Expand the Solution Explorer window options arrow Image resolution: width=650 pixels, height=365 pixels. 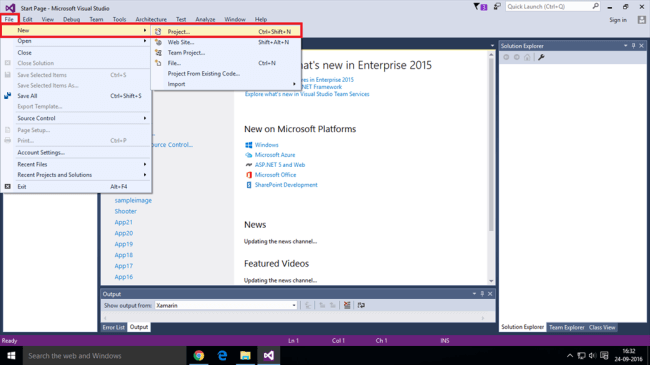click(x=626, y=46)
